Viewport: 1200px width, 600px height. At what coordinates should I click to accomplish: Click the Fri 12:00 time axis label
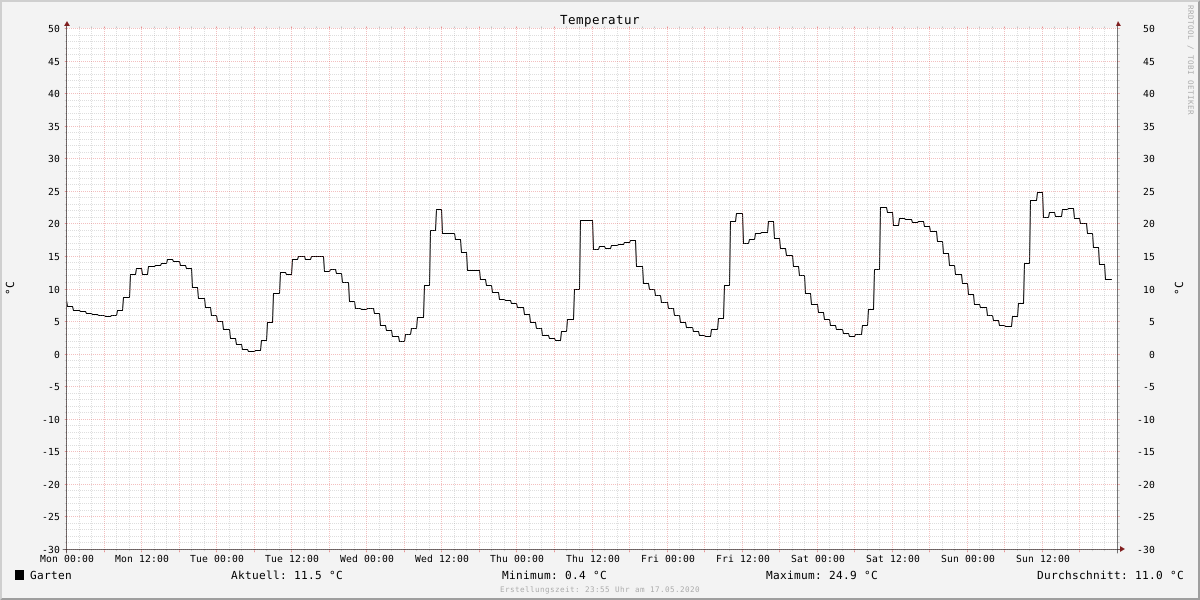(x=743, y=559)
